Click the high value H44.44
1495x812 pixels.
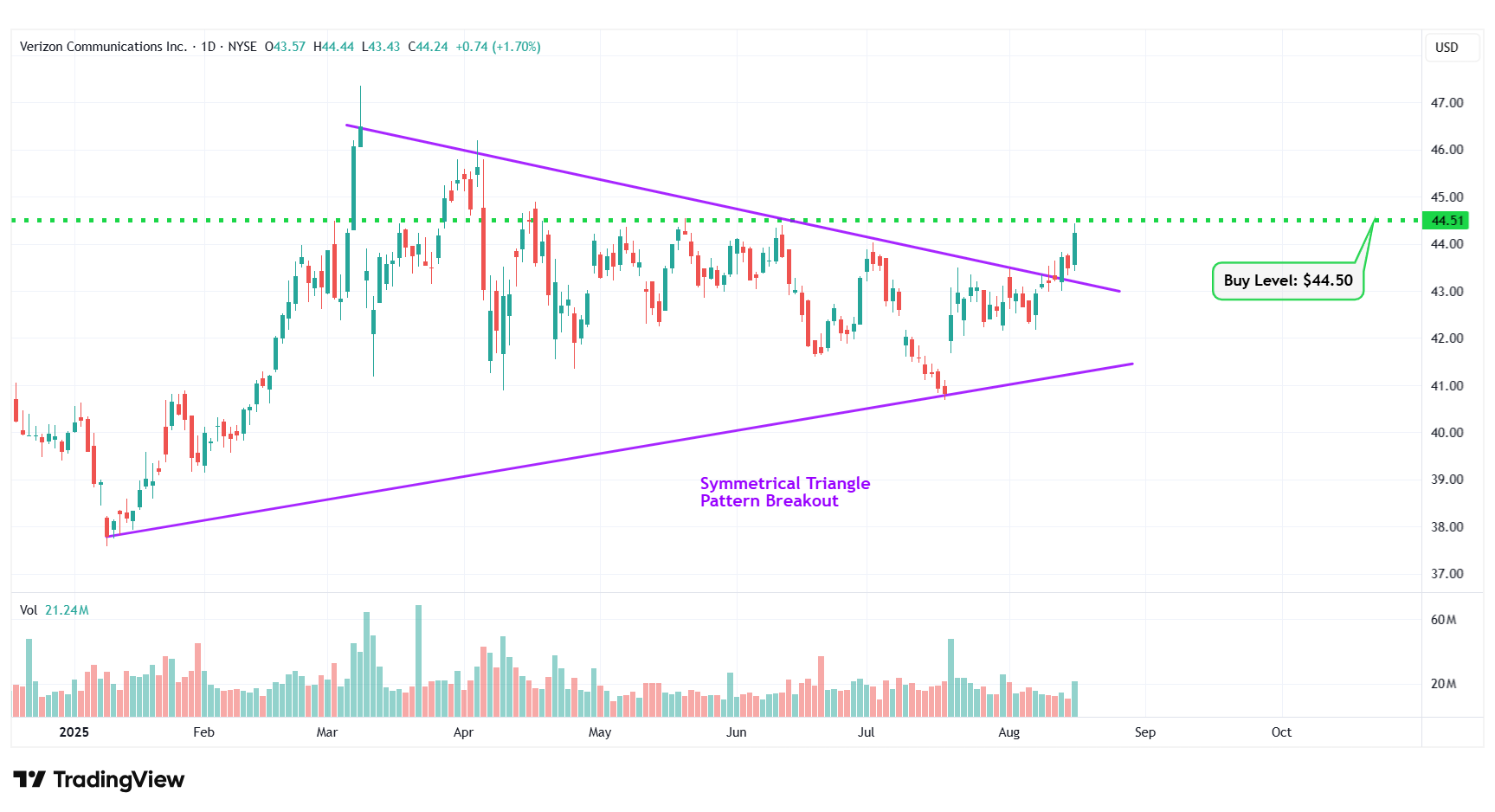click(333, 47)
